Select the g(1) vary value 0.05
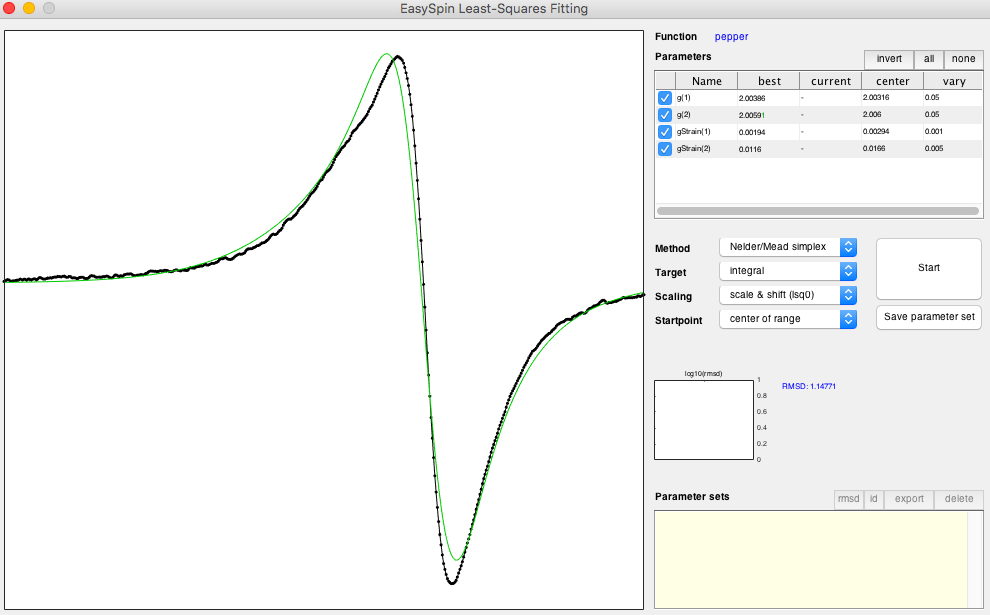The image size is (990, 615). [x=931, y=97]
